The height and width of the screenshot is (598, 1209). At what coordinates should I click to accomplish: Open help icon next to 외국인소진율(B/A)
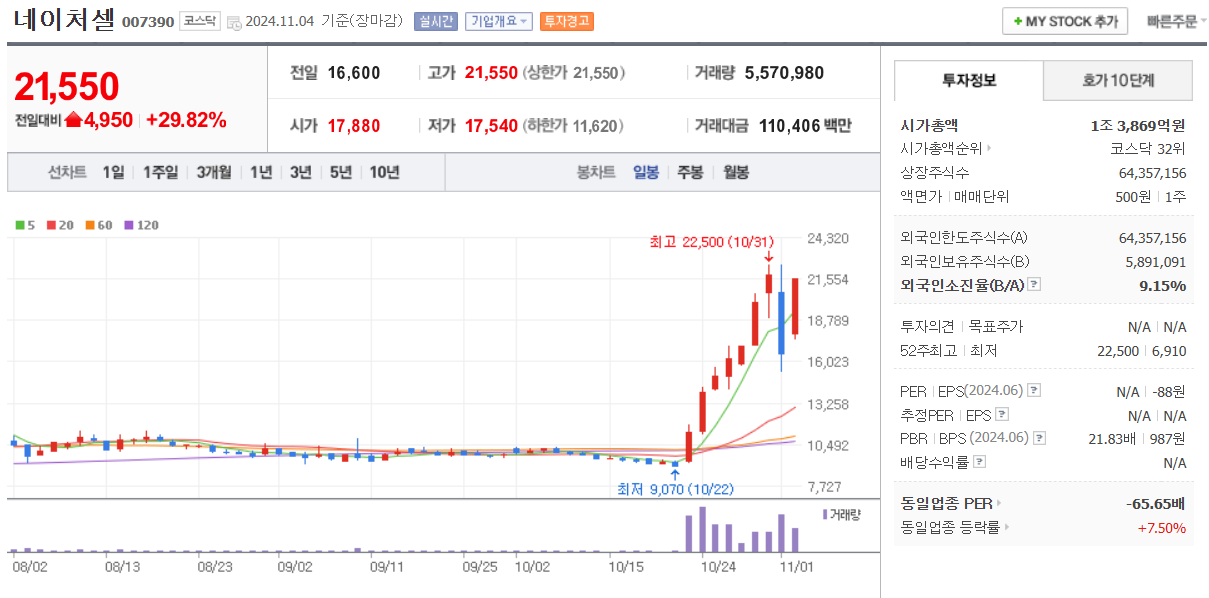[1033, 285]
